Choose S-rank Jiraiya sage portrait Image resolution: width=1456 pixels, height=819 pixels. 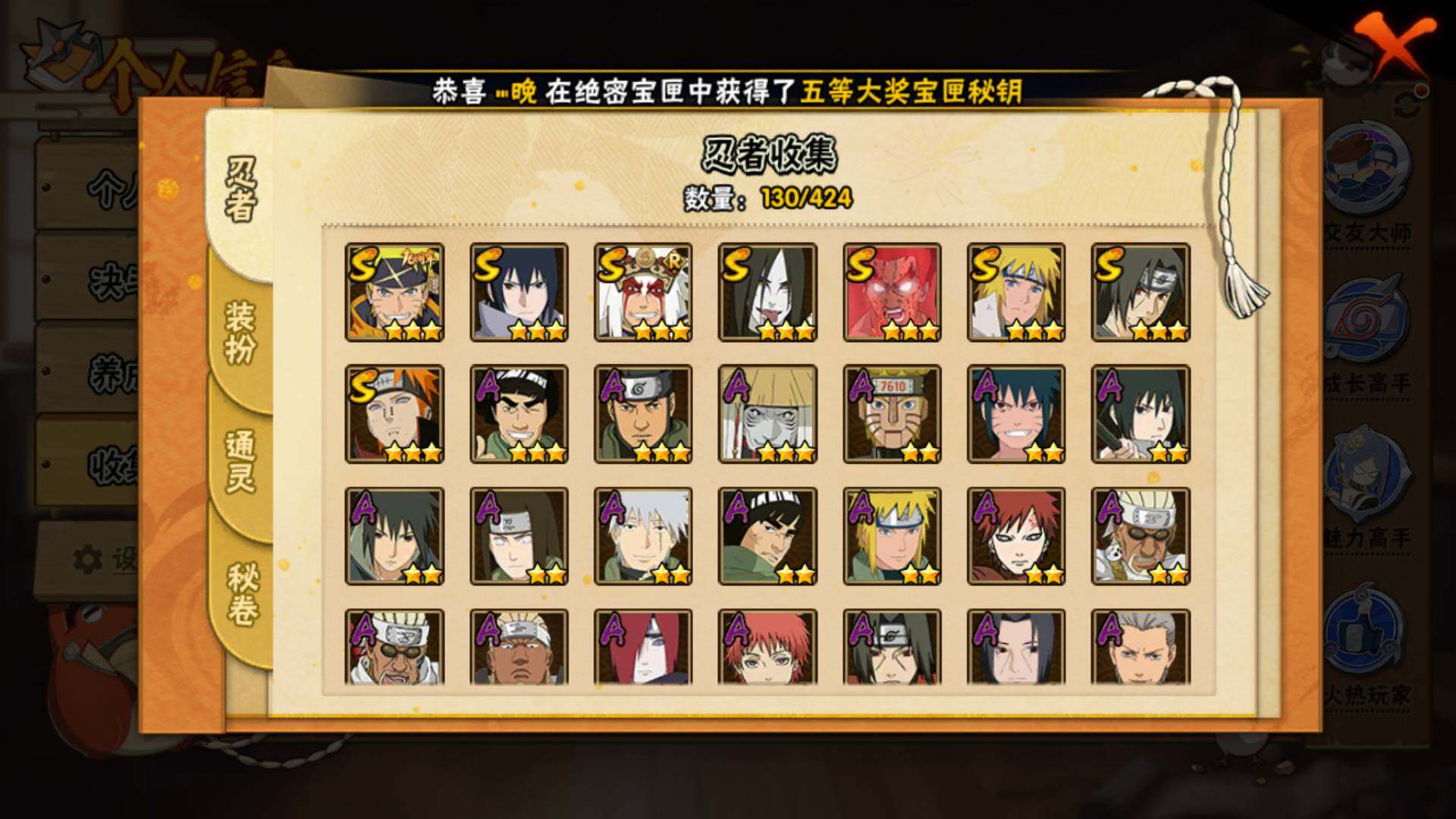point(643,293)
